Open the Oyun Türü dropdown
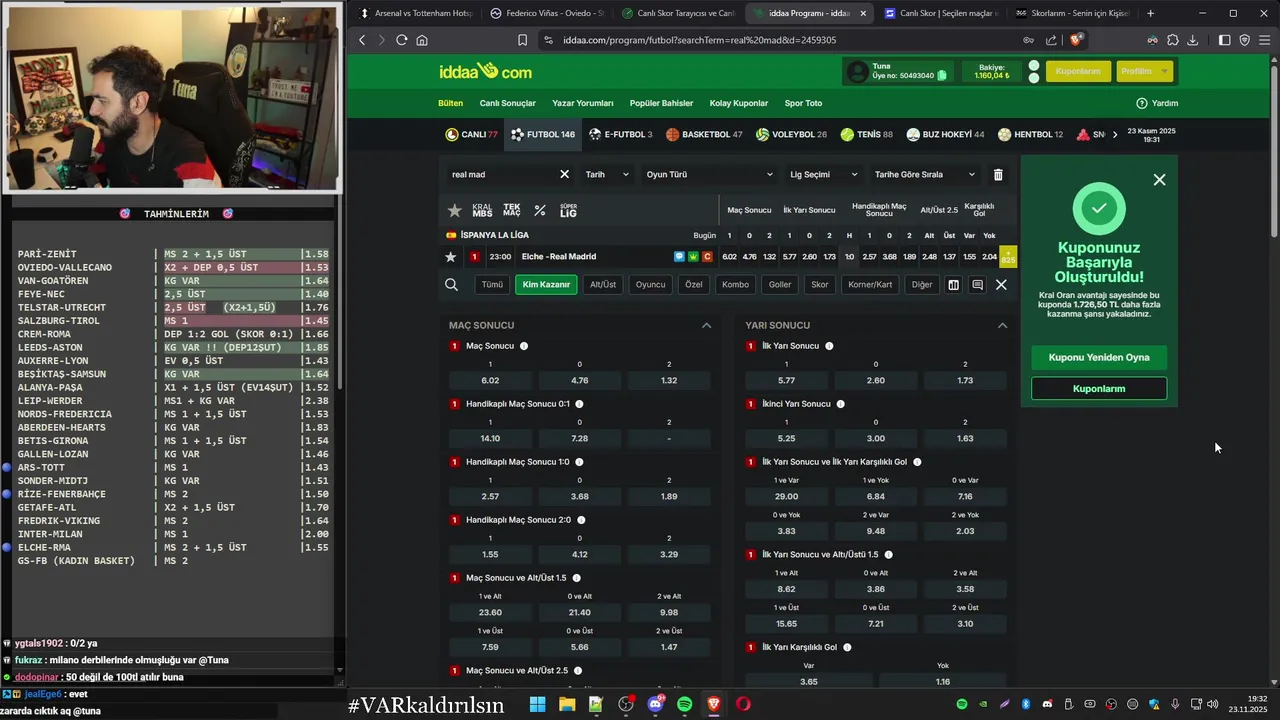 tap(709, 174)
